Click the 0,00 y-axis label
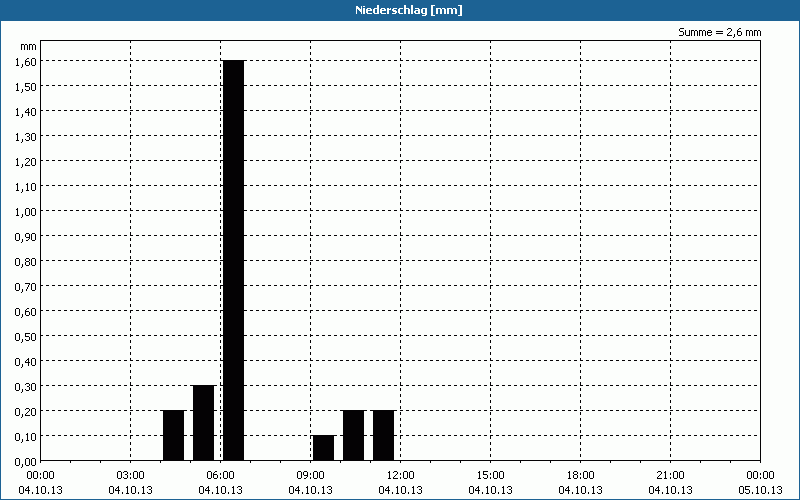The height and width of the screenshot is (500, 800). pos(26,461)
